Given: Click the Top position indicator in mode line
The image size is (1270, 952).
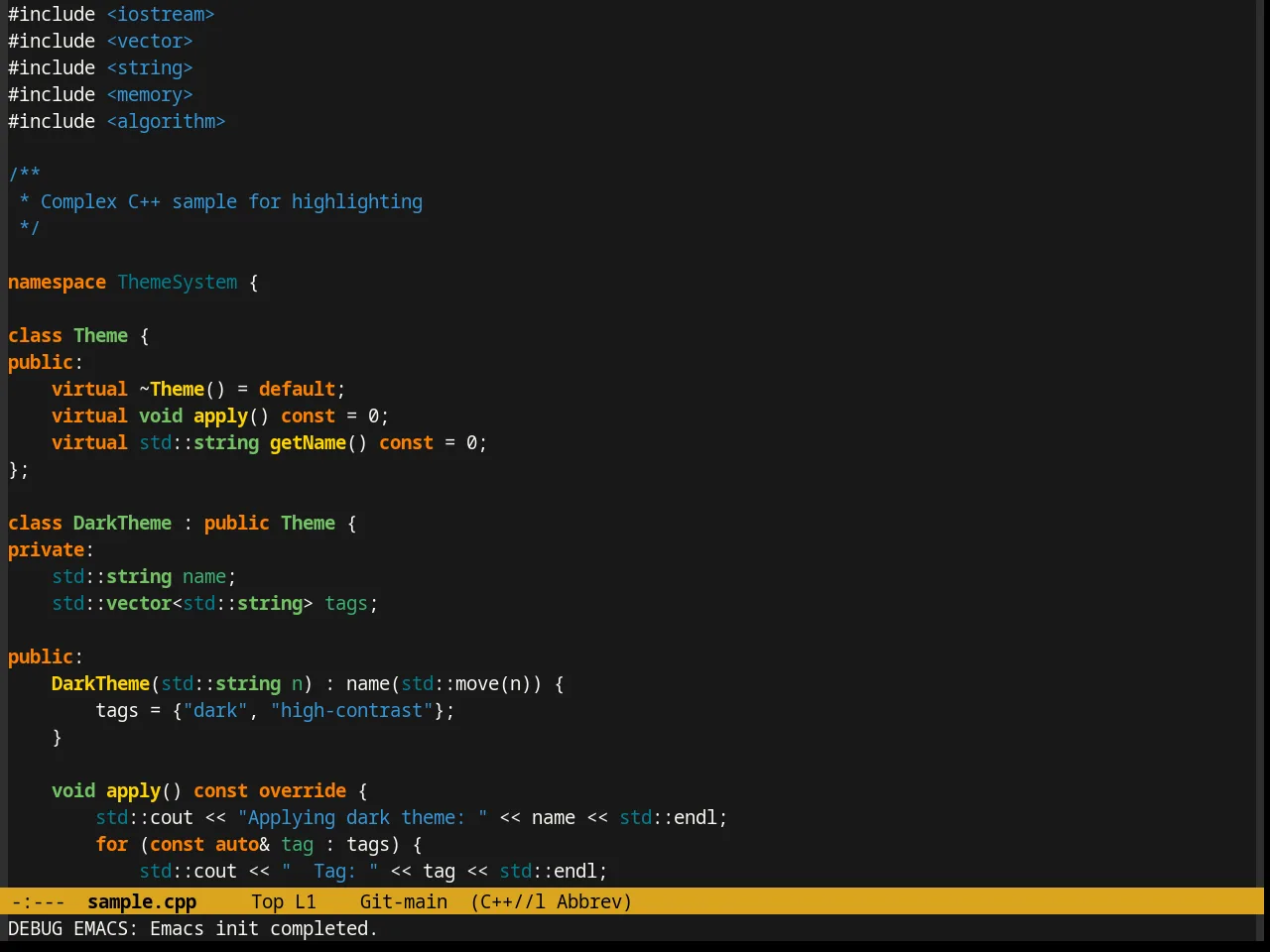Looking at the screenshot, I should point(268,901).
